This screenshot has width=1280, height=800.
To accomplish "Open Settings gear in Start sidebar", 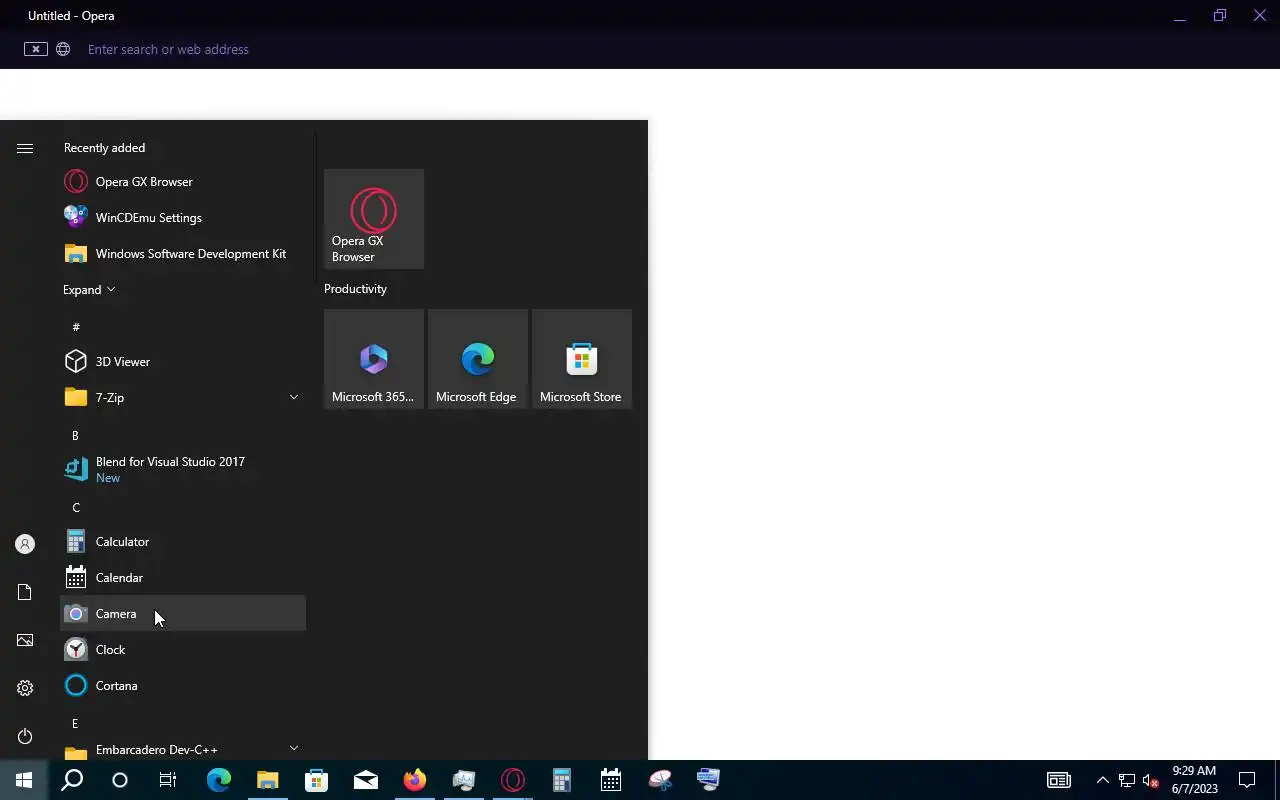I will (x=25, y=688).
